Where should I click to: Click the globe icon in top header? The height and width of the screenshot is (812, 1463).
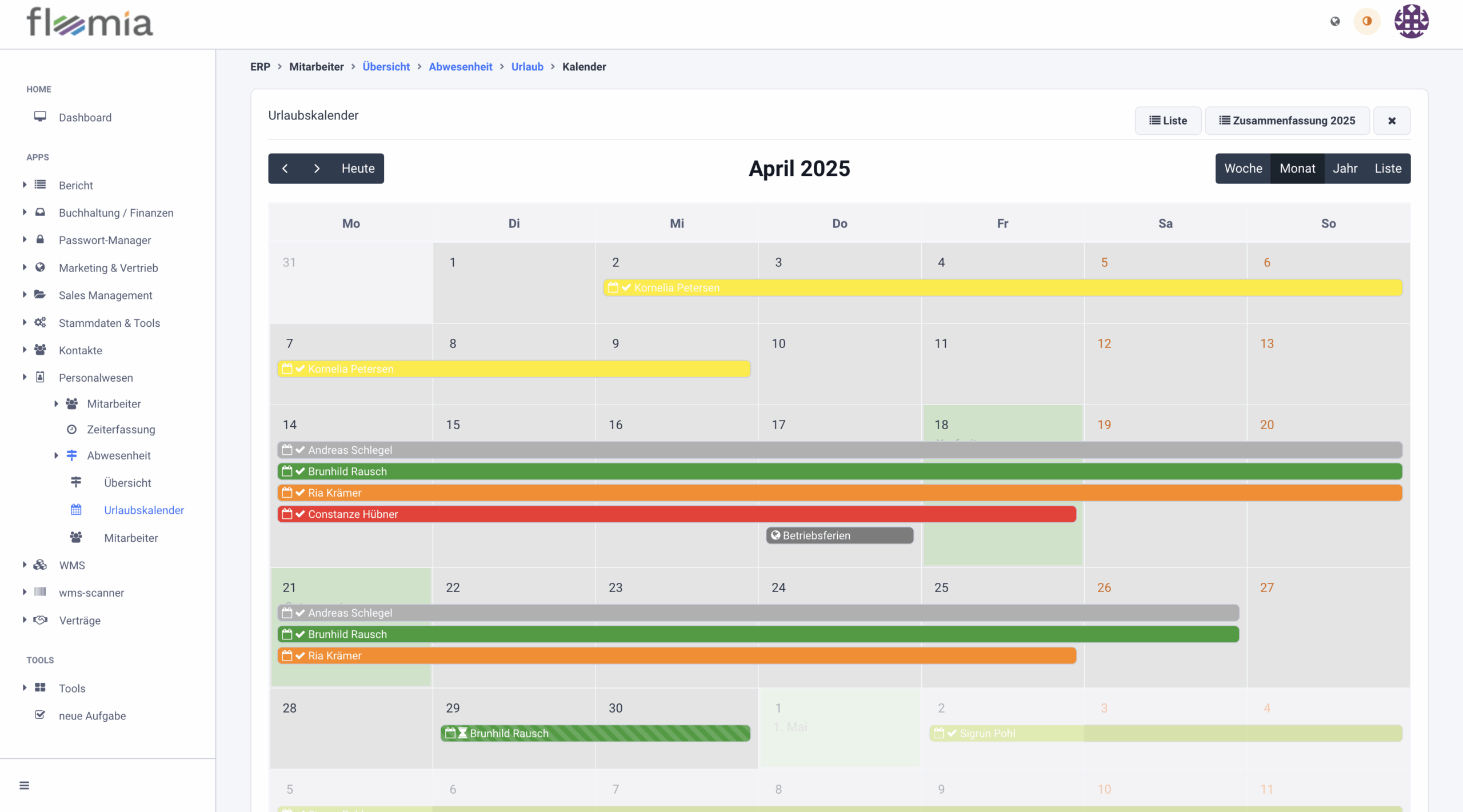1335,22
